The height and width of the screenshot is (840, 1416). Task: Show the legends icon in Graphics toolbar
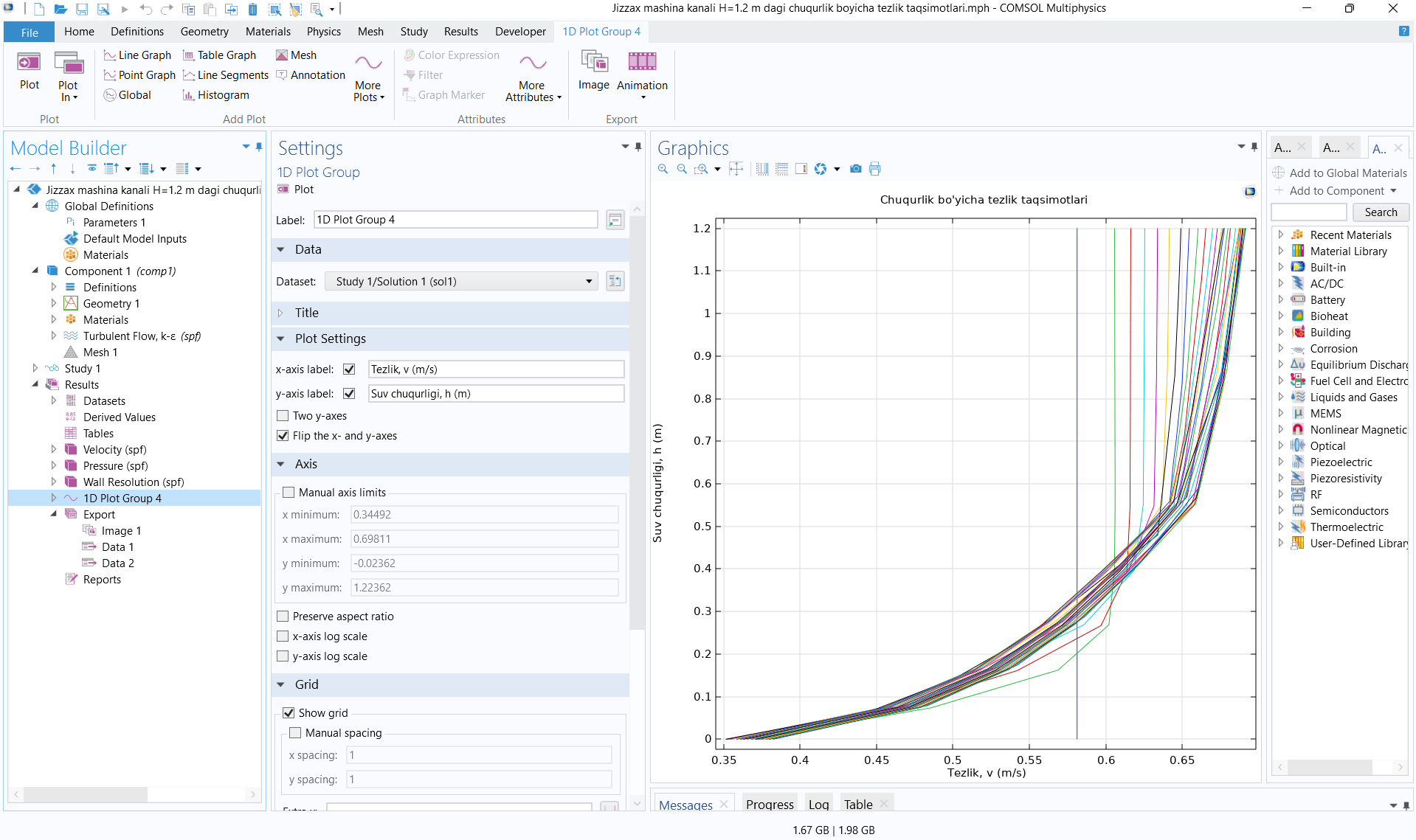coord(801,169)
